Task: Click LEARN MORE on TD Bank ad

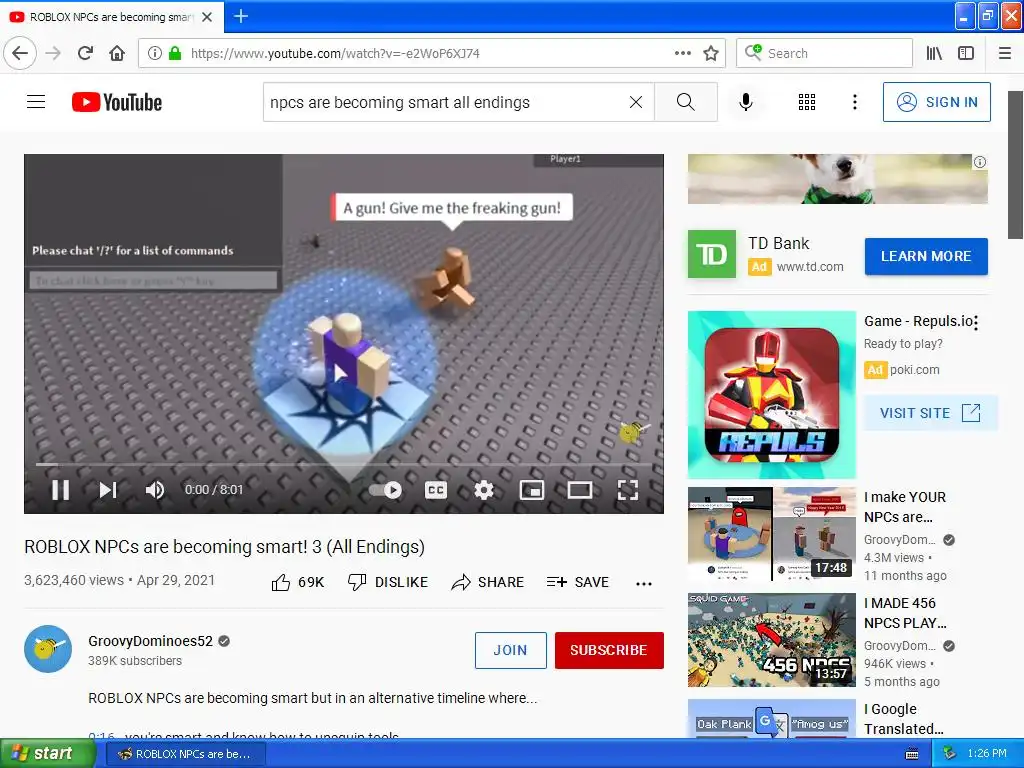Action: [926, 256]
